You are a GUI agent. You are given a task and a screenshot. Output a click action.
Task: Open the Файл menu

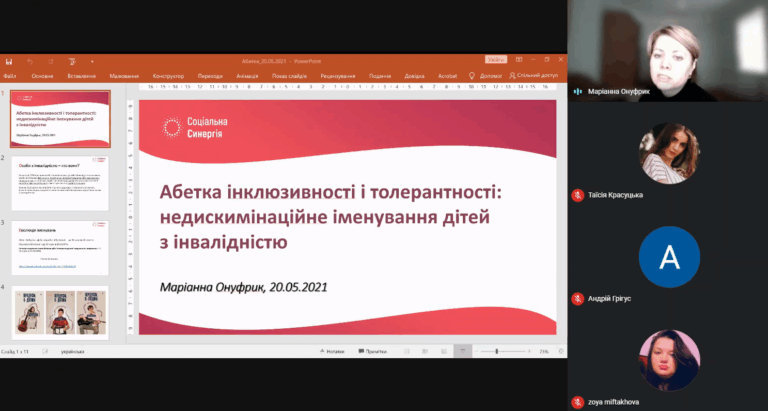9,76
